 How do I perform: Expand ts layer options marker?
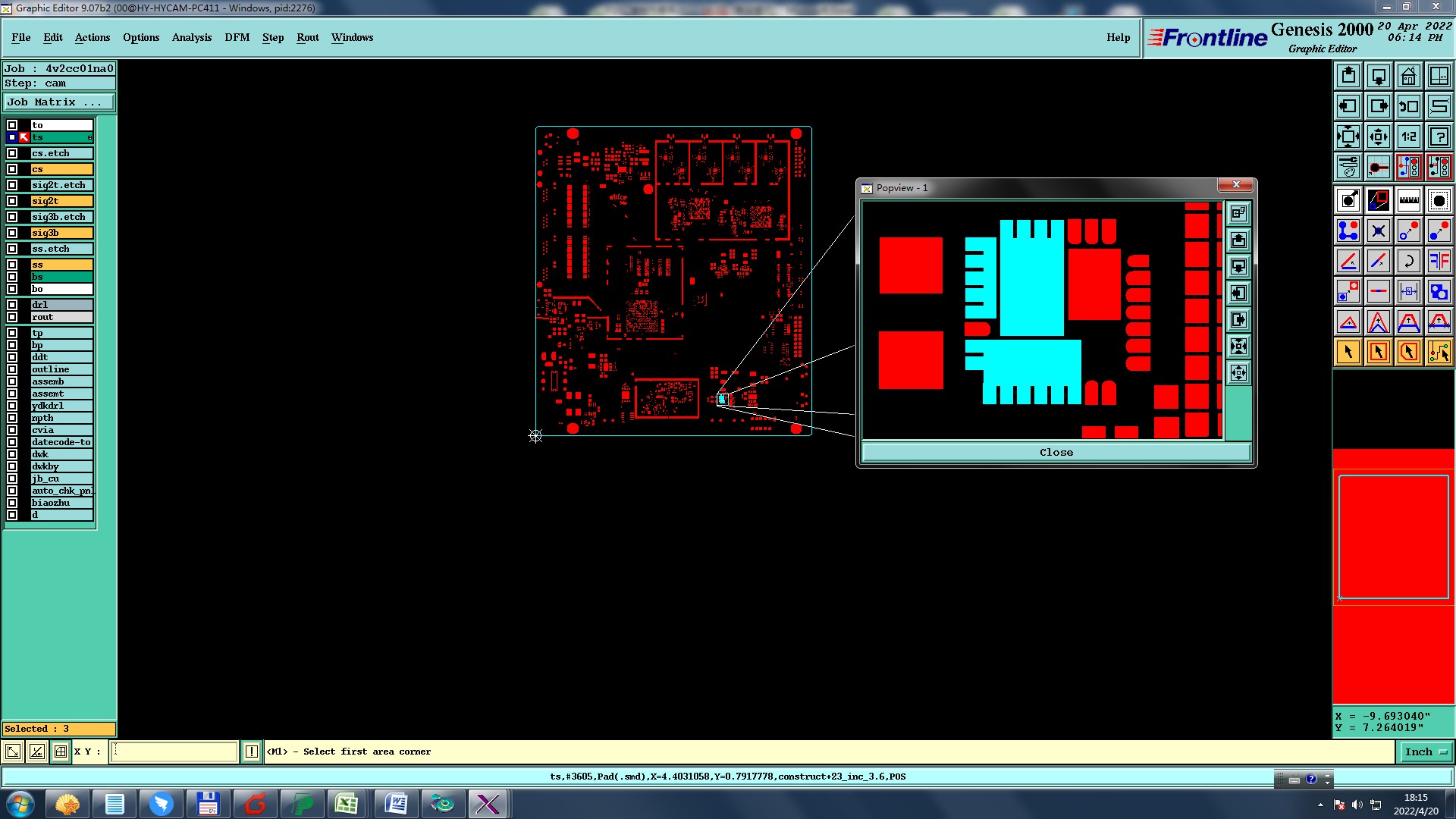[x=89, y=137]
